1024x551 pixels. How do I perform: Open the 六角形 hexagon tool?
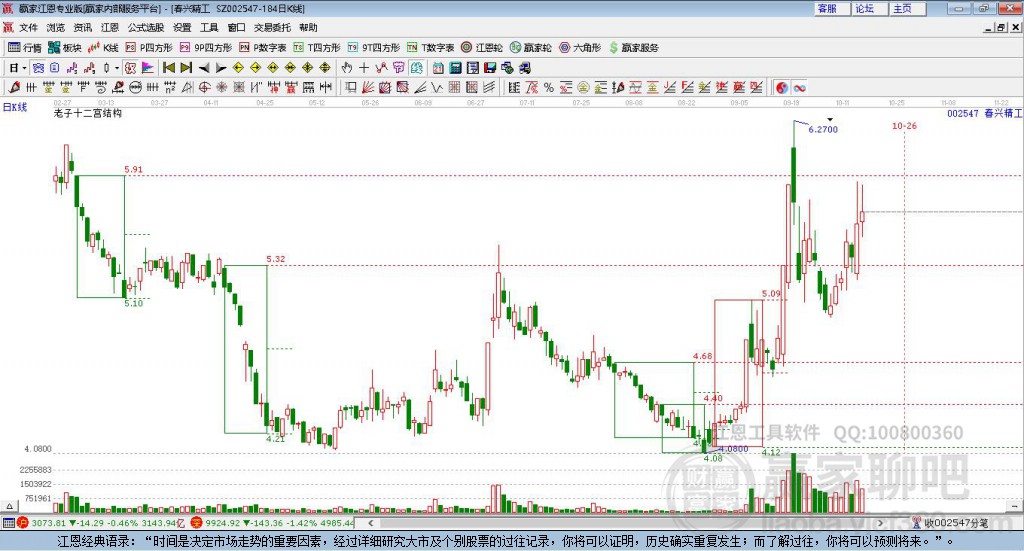[x=580, y=48]
